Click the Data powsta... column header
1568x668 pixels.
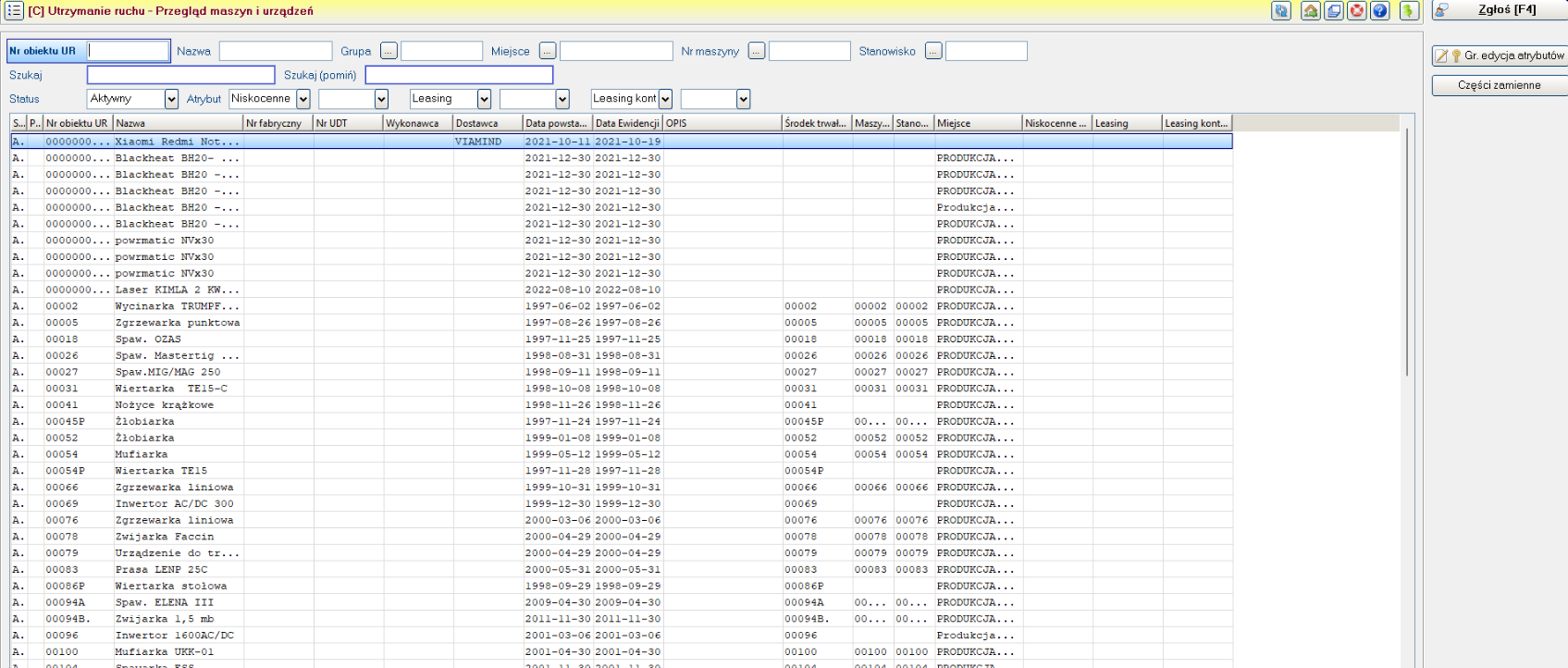pos(558,123)
